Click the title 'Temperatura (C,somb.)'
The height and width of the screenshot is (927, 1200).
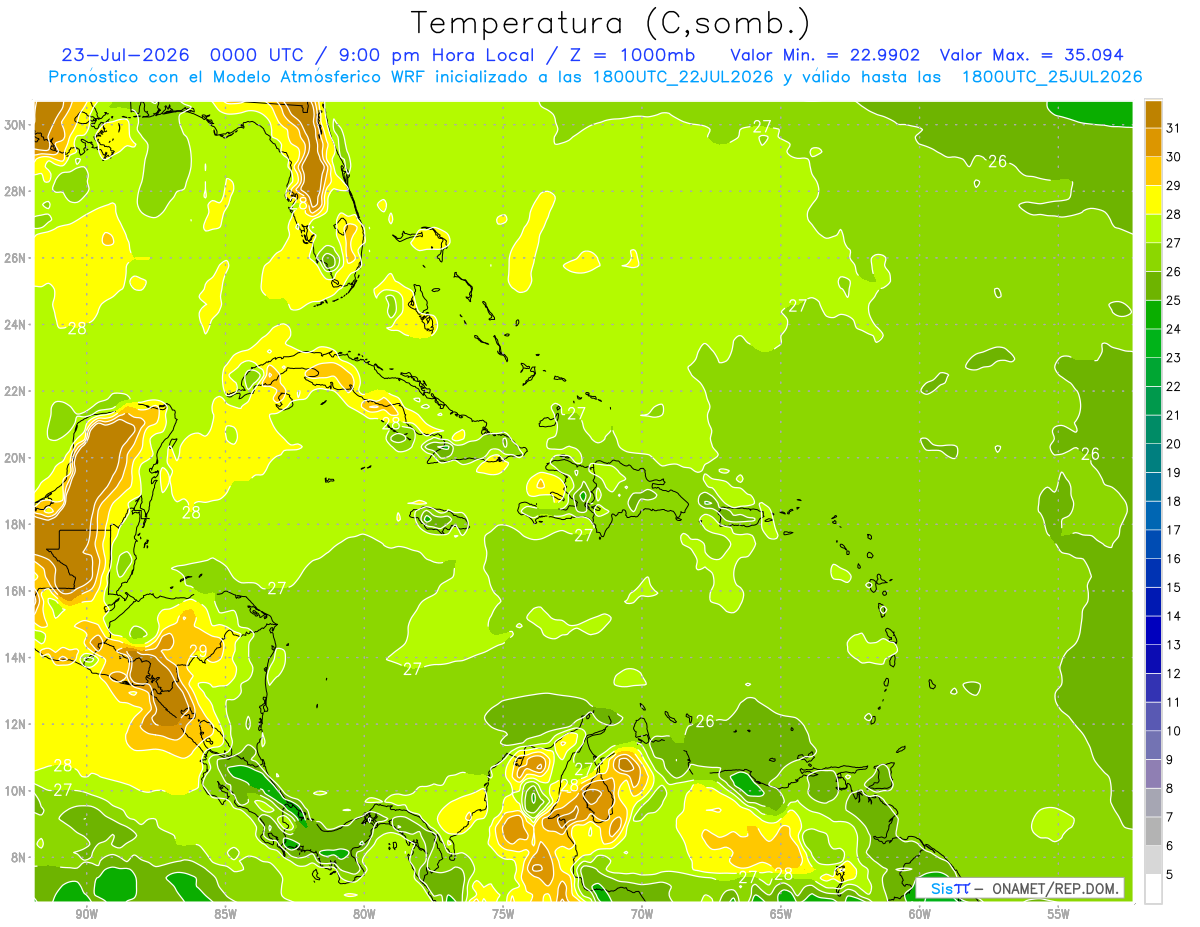(x=610, y=23)
